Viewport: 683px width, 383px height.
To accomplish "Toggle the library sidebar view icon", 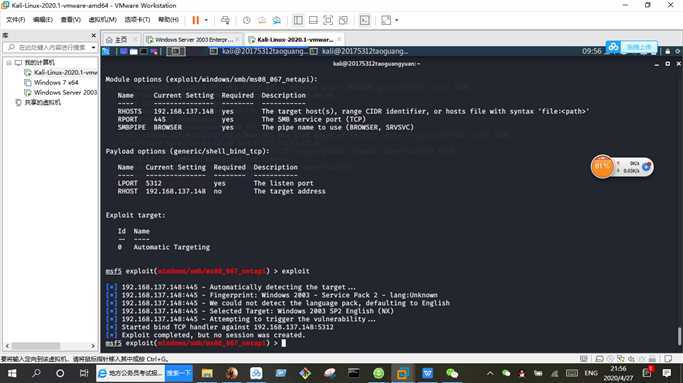I will pyautogui.click(x=298, y=20).
